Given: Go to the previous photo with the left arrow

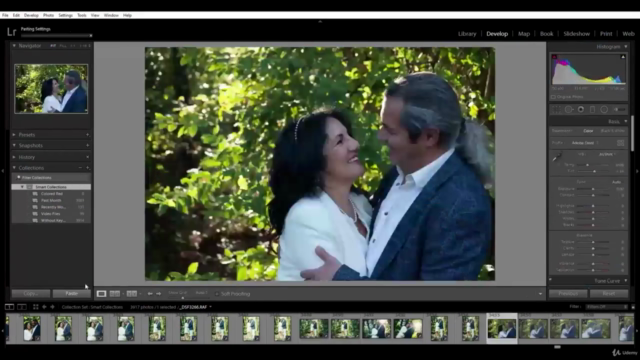Looking at the screenshot, I should pyautogui.click(x=150, y=293).
